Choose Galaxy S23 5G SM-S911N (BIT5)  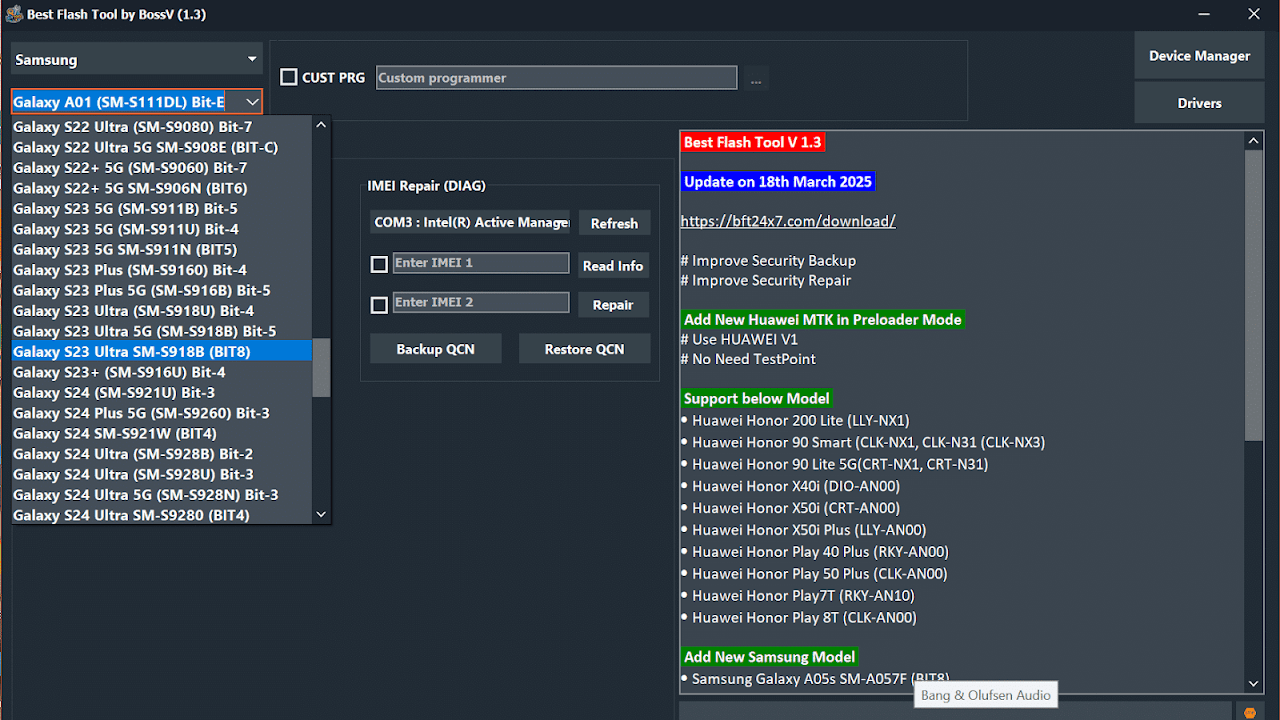point(162,249)
